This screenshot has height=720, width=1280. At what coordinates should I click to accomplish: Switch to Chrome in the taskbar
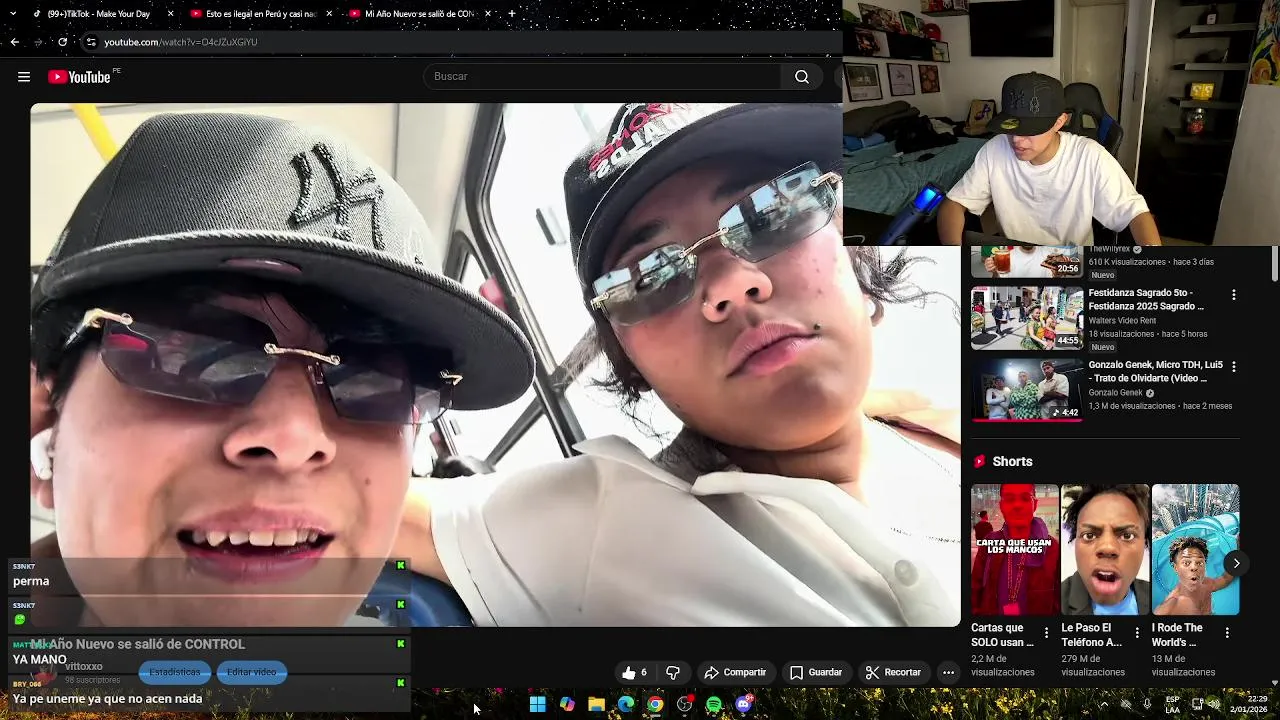pos(654,704)
